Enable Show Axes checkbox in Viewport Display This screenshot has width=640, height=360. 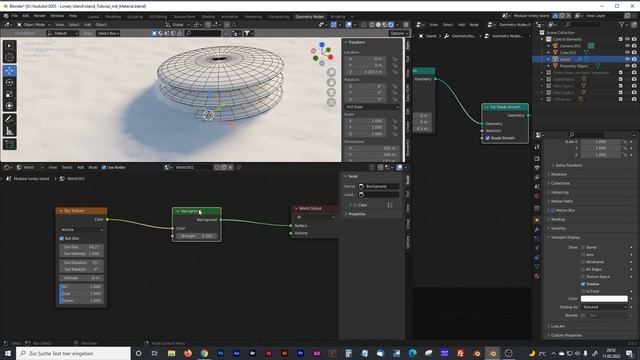pyautogui.click(x=583, y=255)
